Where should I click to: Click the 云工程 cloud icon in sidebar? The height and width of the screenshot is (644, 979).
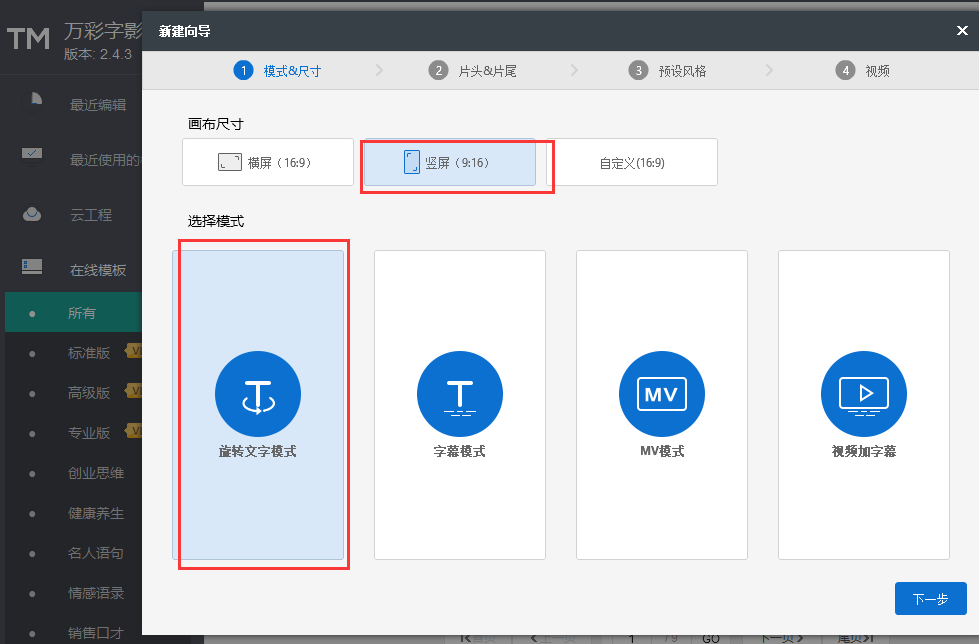click(x=30, y=213)
